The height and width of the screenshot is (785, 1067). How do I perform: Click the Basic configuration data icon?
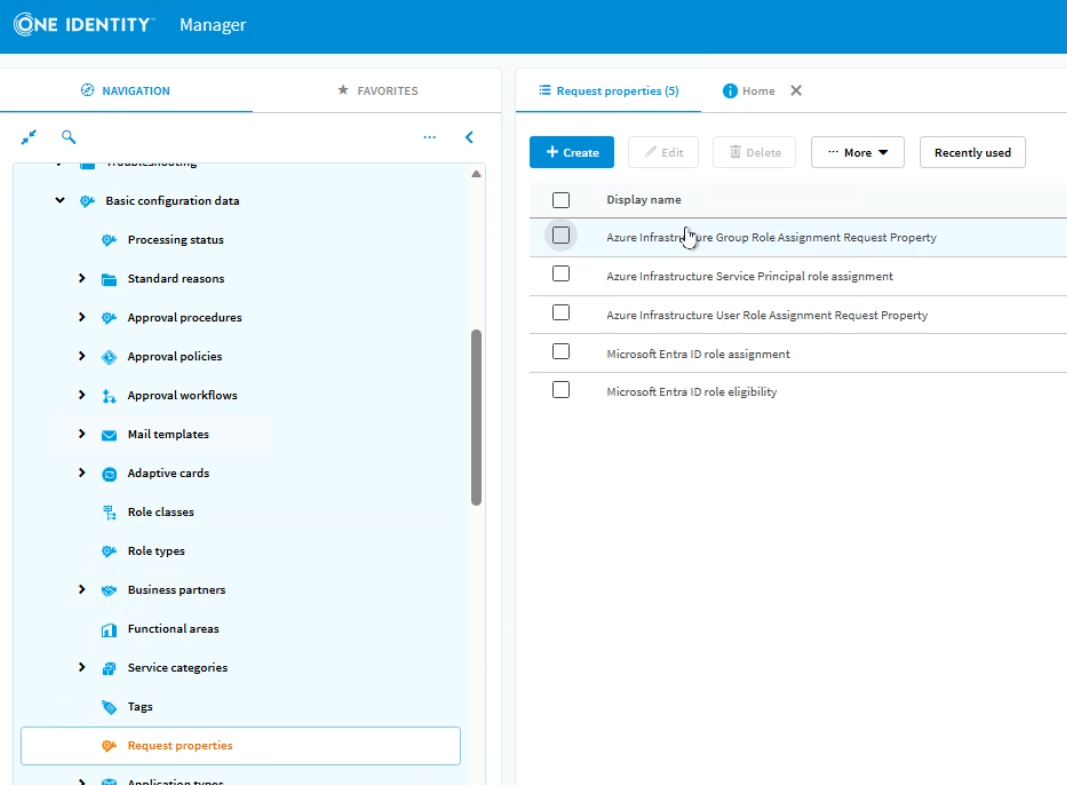point(87,201)
